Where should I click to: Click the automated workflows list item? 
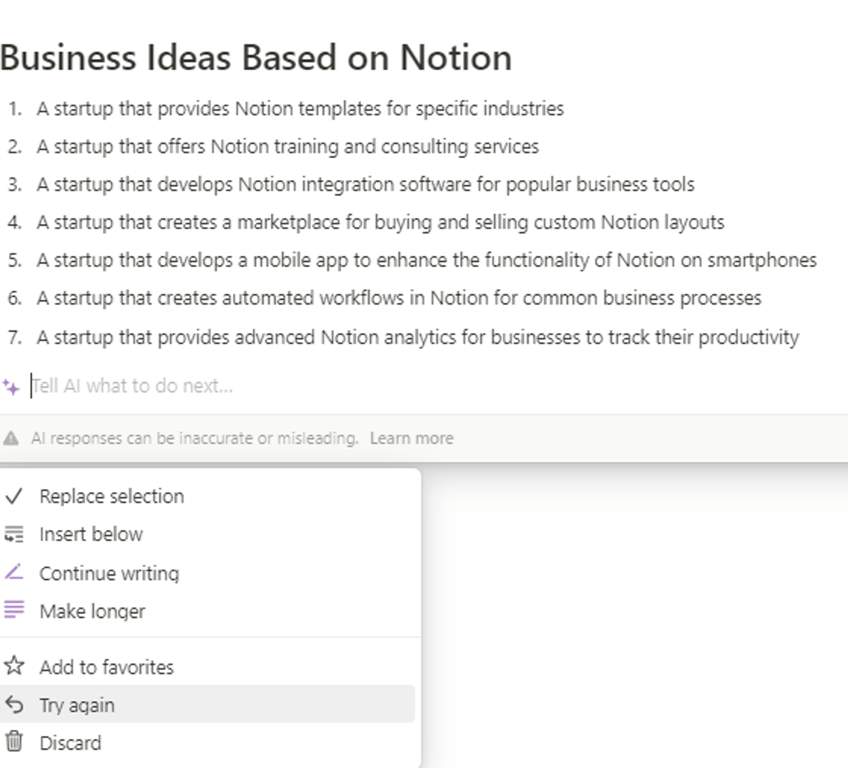(399, 298)
